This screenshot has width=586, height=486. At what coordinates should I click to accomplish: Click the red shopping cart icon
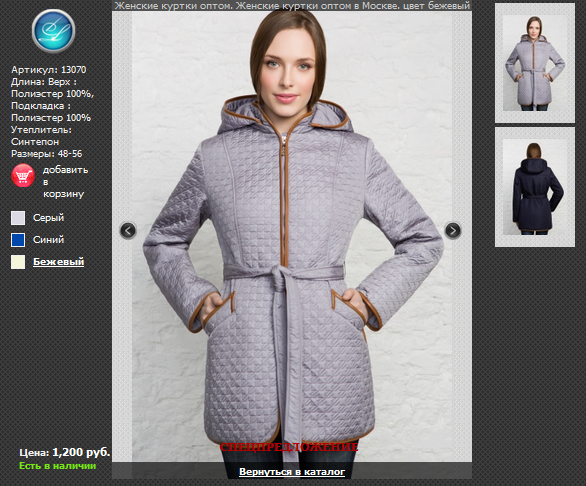coord(23,175)
